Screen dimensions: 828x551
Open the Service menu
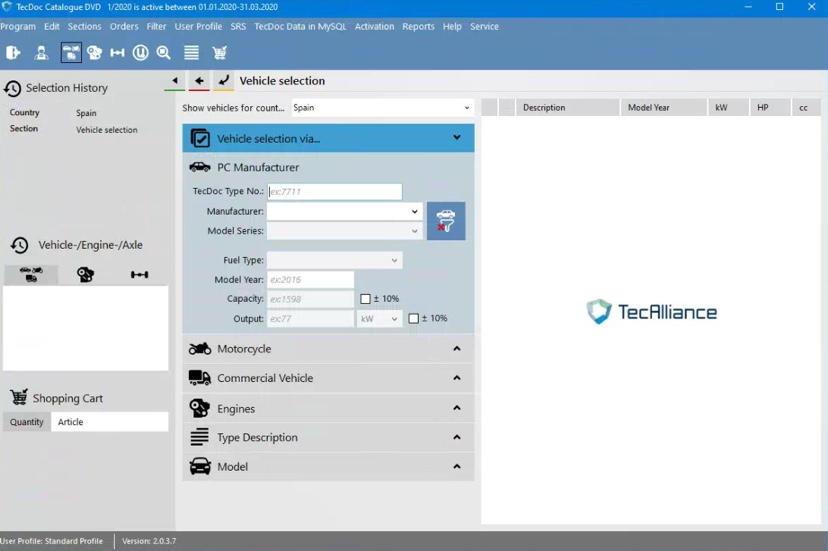[x=484, y=26]
